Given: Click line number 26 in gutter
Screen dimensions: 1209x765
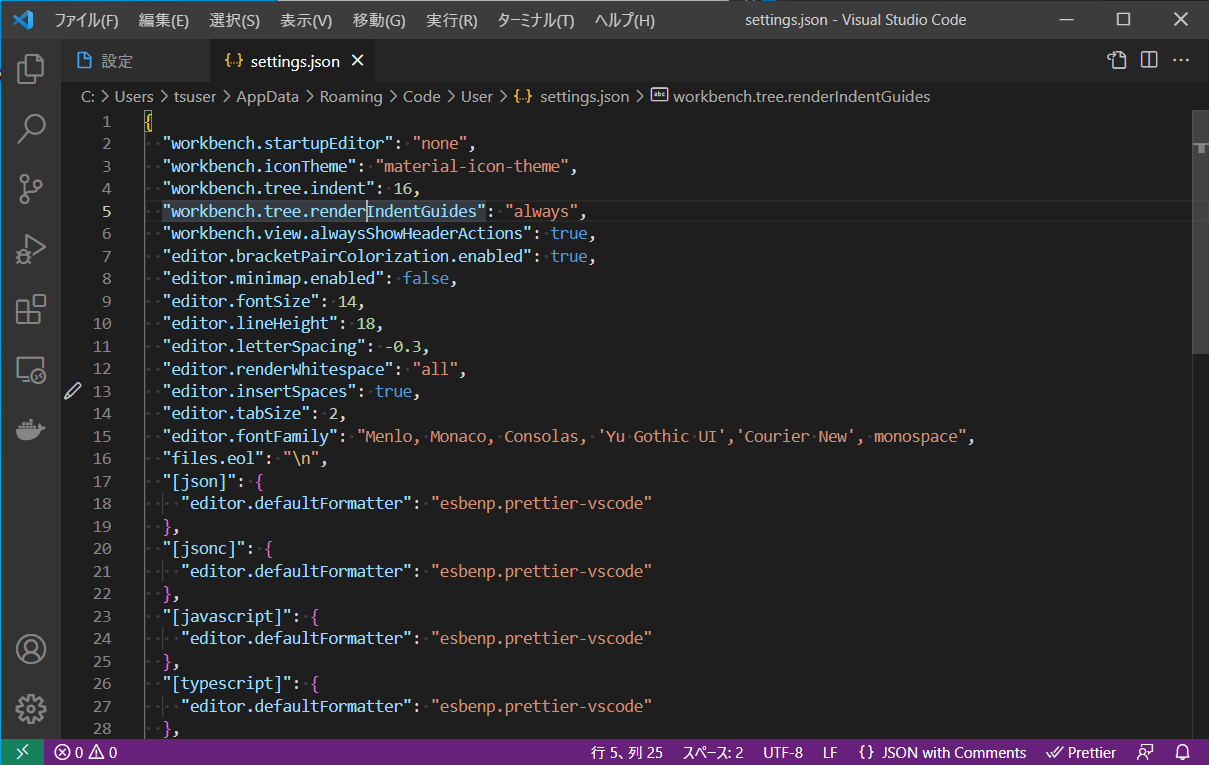Looking at the screenshot, I should (102, 683).
